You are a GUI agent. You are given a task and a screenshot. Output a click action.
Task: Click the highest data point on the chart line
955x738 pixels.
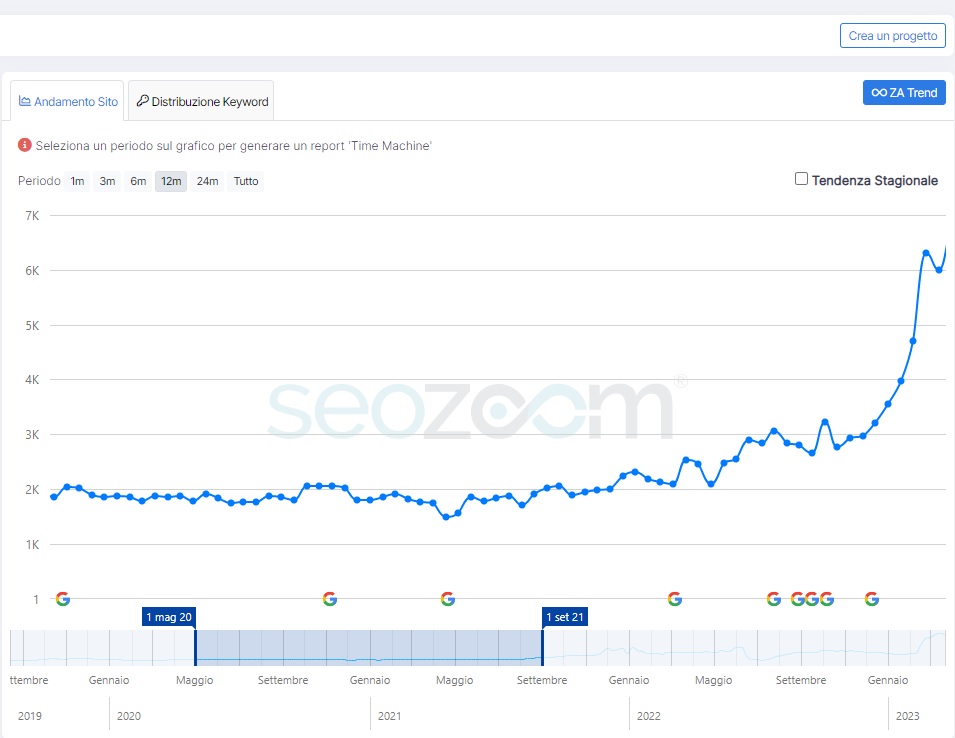point(926,253)
